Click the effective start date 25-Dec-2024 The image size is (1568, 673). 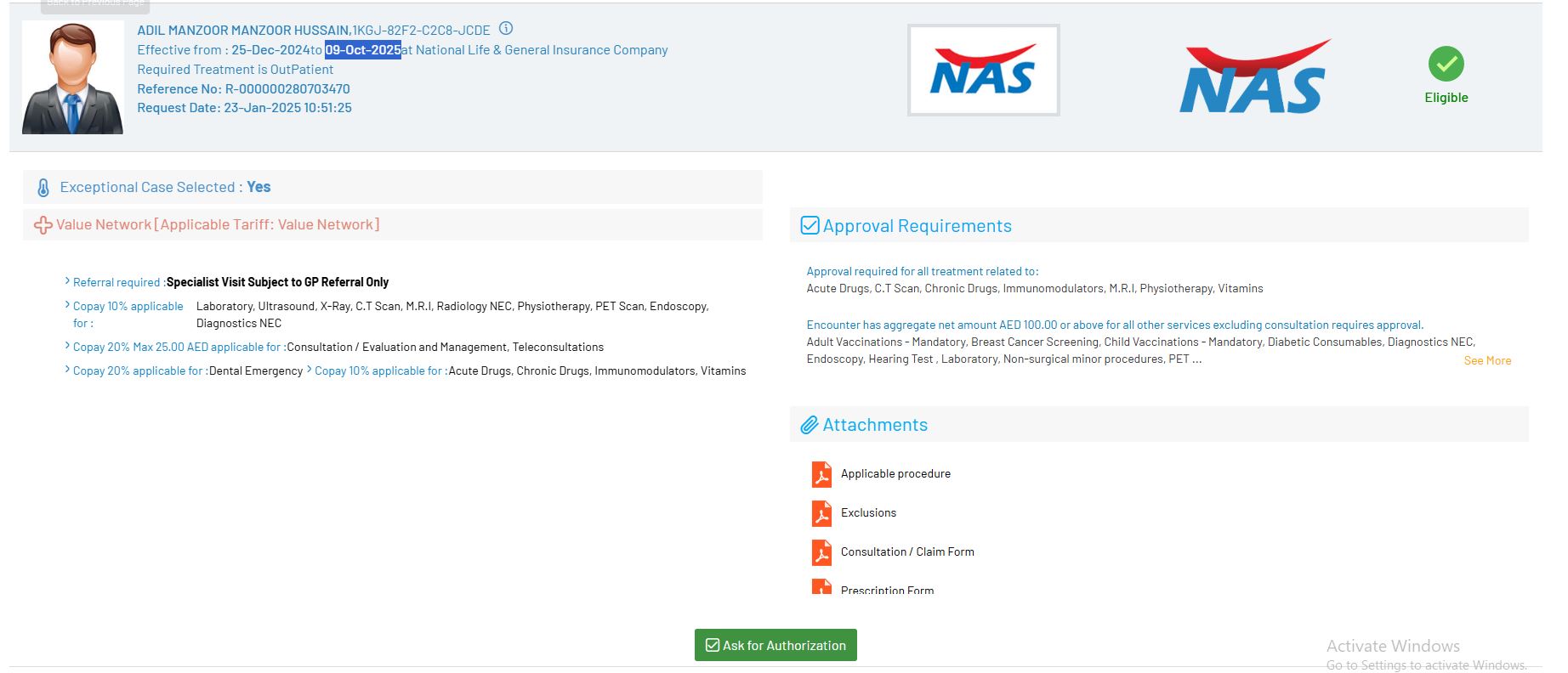(270, 50)
